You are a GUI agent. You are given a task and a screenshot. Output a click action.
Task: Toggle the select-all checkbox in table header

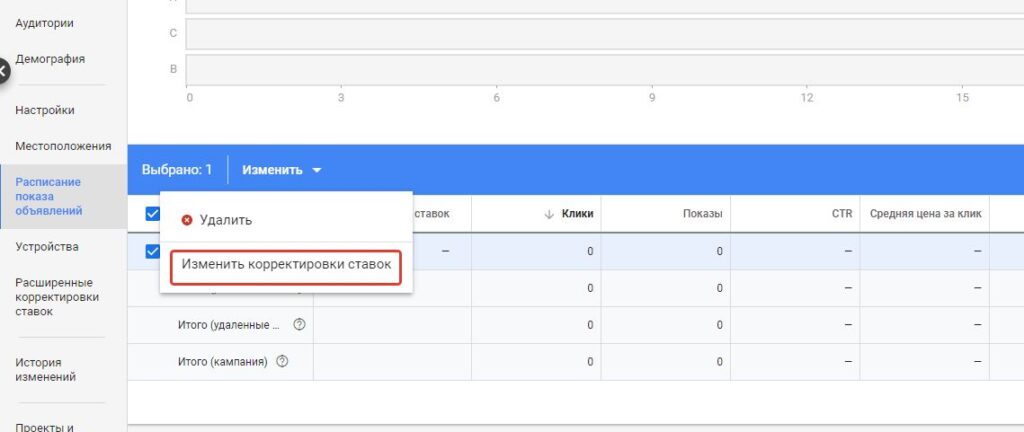tap(152, 213)
